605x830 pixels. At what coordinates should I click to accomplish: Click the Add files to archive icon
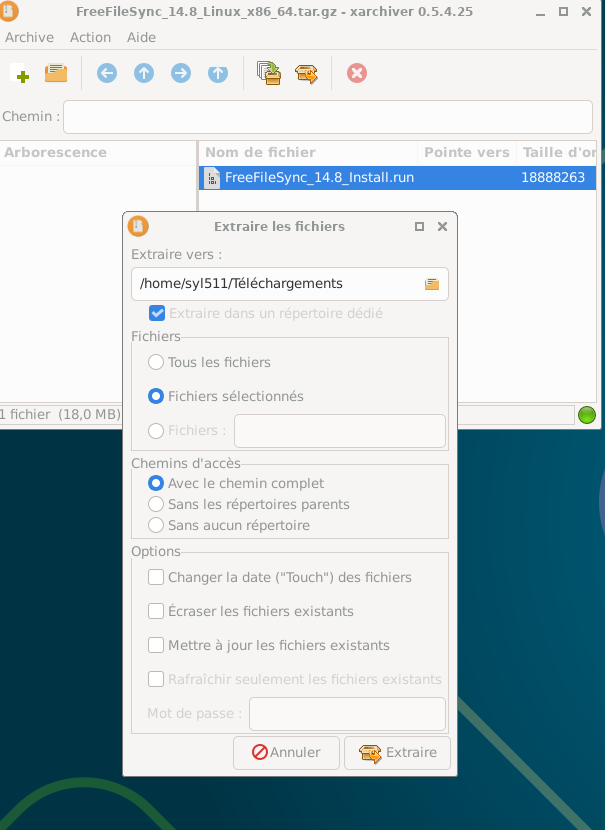coord(268,73)
